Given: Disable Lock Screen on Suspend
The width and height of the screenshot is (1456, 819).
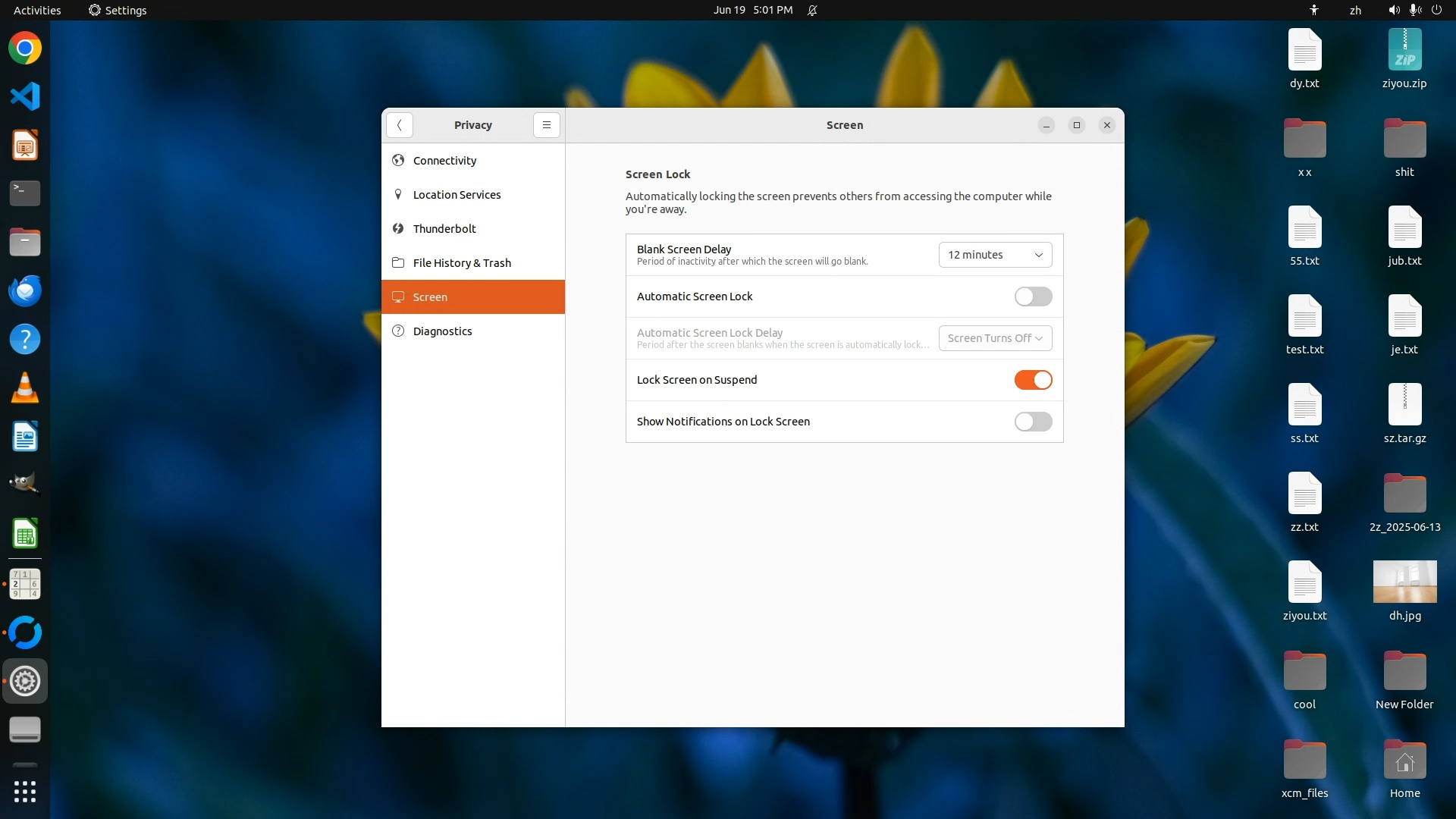Looking at the screenshot, I should point(1033,380).
